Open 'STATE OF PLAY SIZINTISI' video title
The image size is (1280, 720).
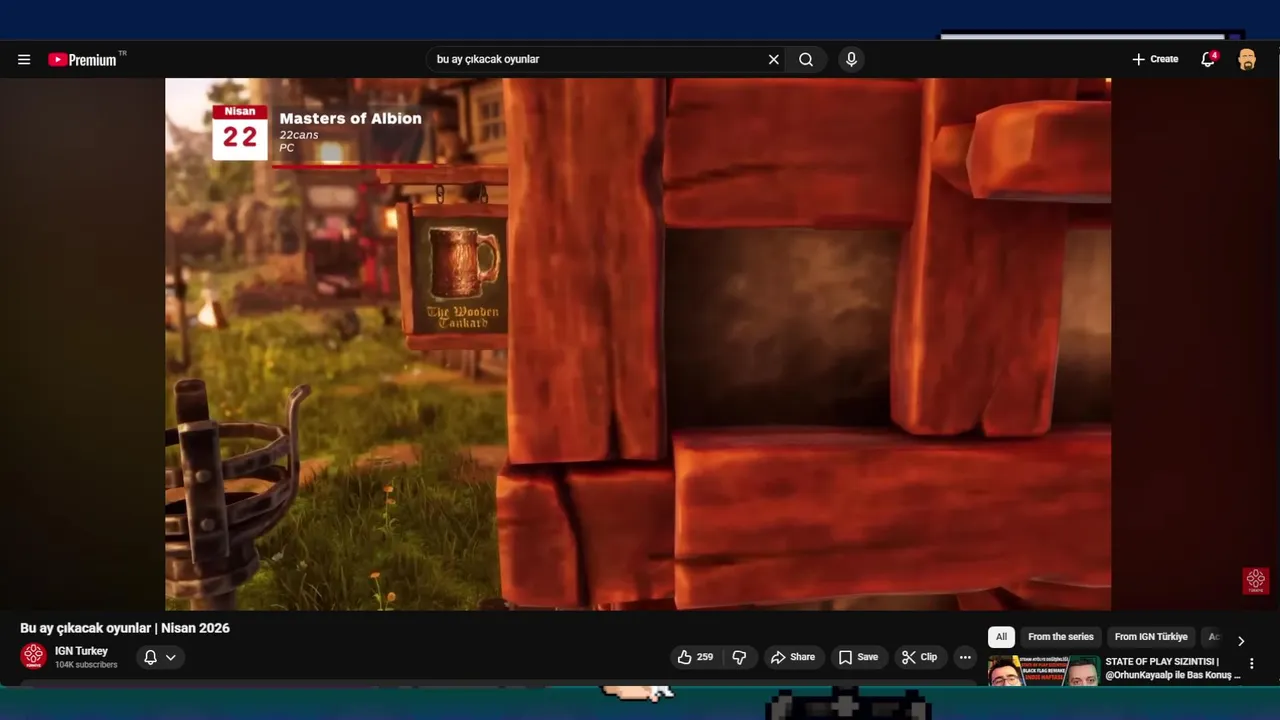pyautogui.click(x=1173, y=668)
